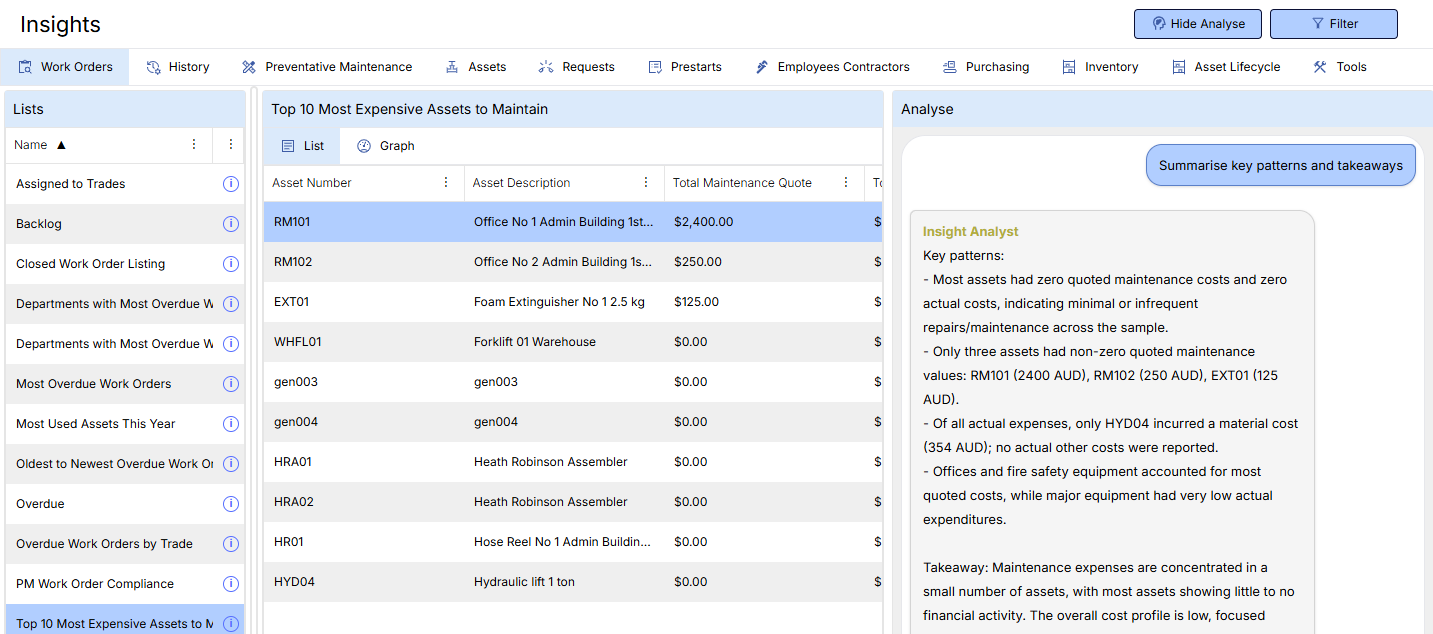Open Total Maintenance Quote column menu
1433x634 pixels.
coord(846,183)
